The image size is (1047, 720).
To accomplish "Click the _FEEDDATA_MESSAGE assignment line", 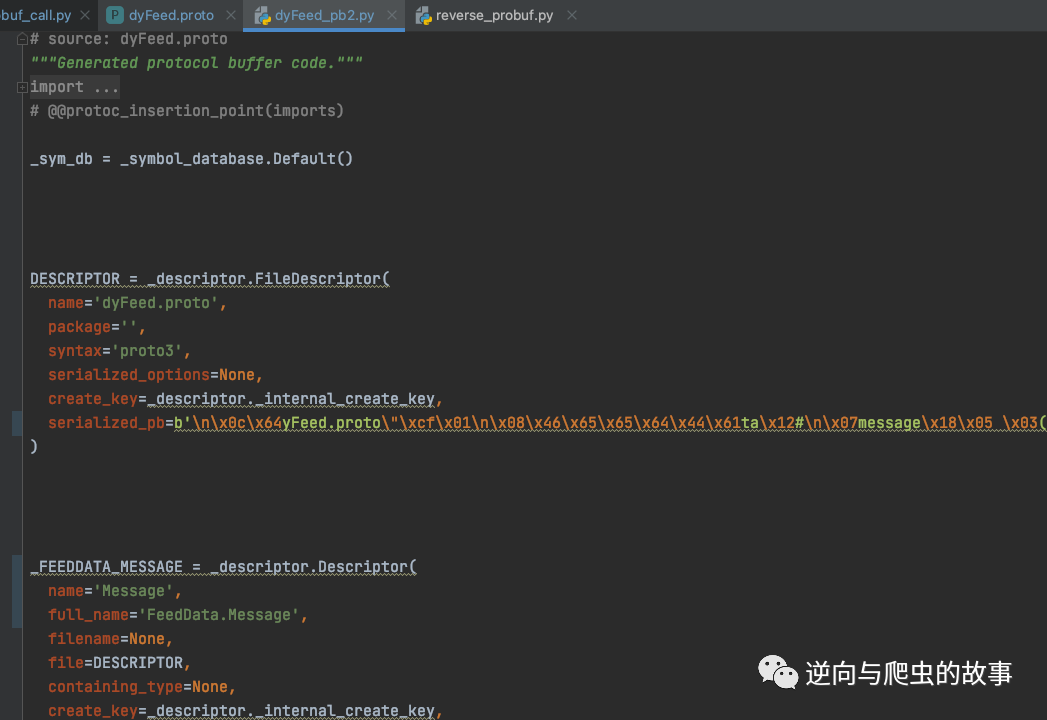I will coord(224,567).
